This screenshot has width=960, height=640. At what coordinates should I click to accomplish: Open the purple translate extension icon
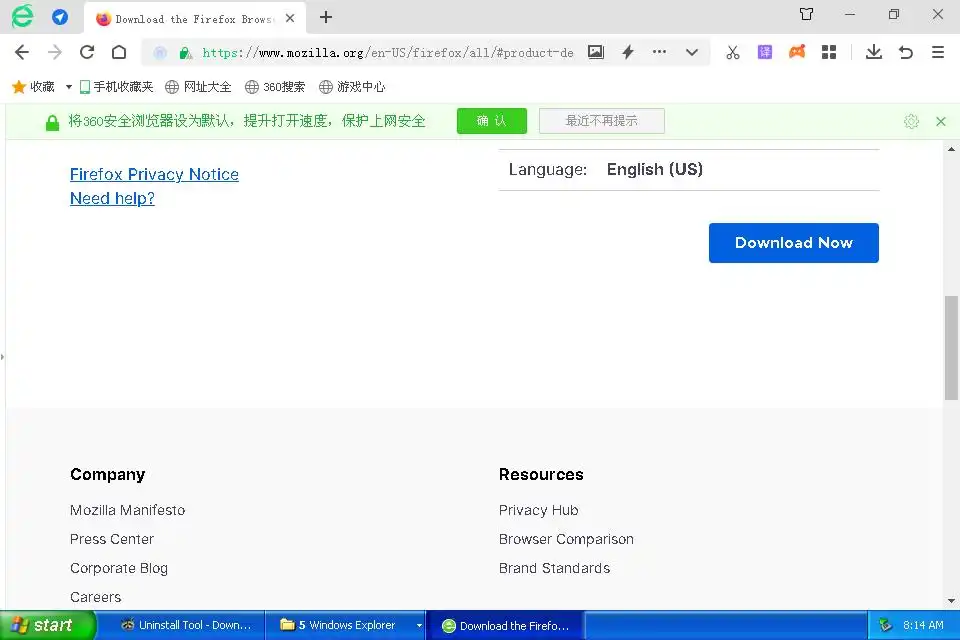click(x=765, y=52)
